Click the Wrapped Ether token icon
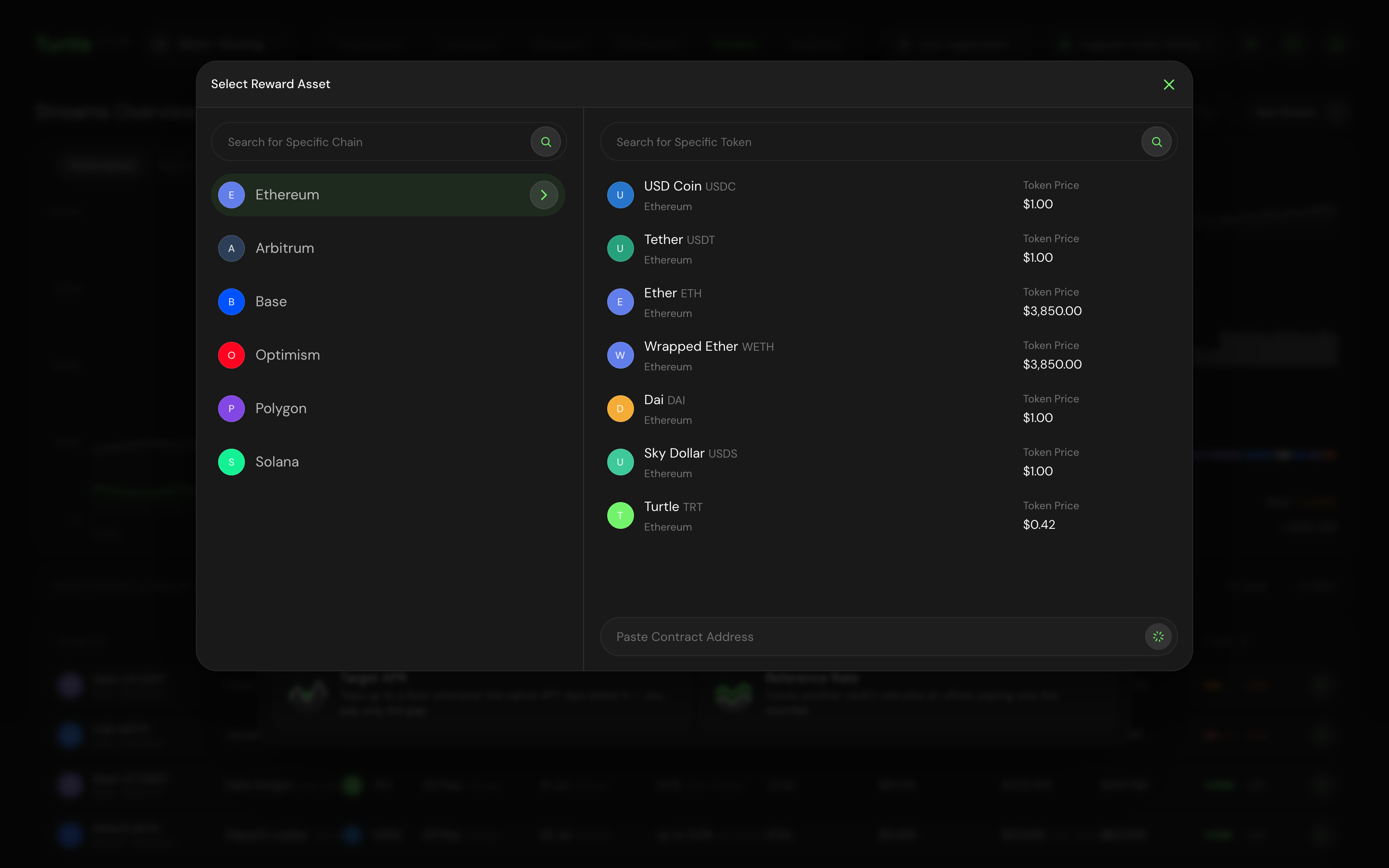Viewport: 1389px width, 868px height. 621,355
